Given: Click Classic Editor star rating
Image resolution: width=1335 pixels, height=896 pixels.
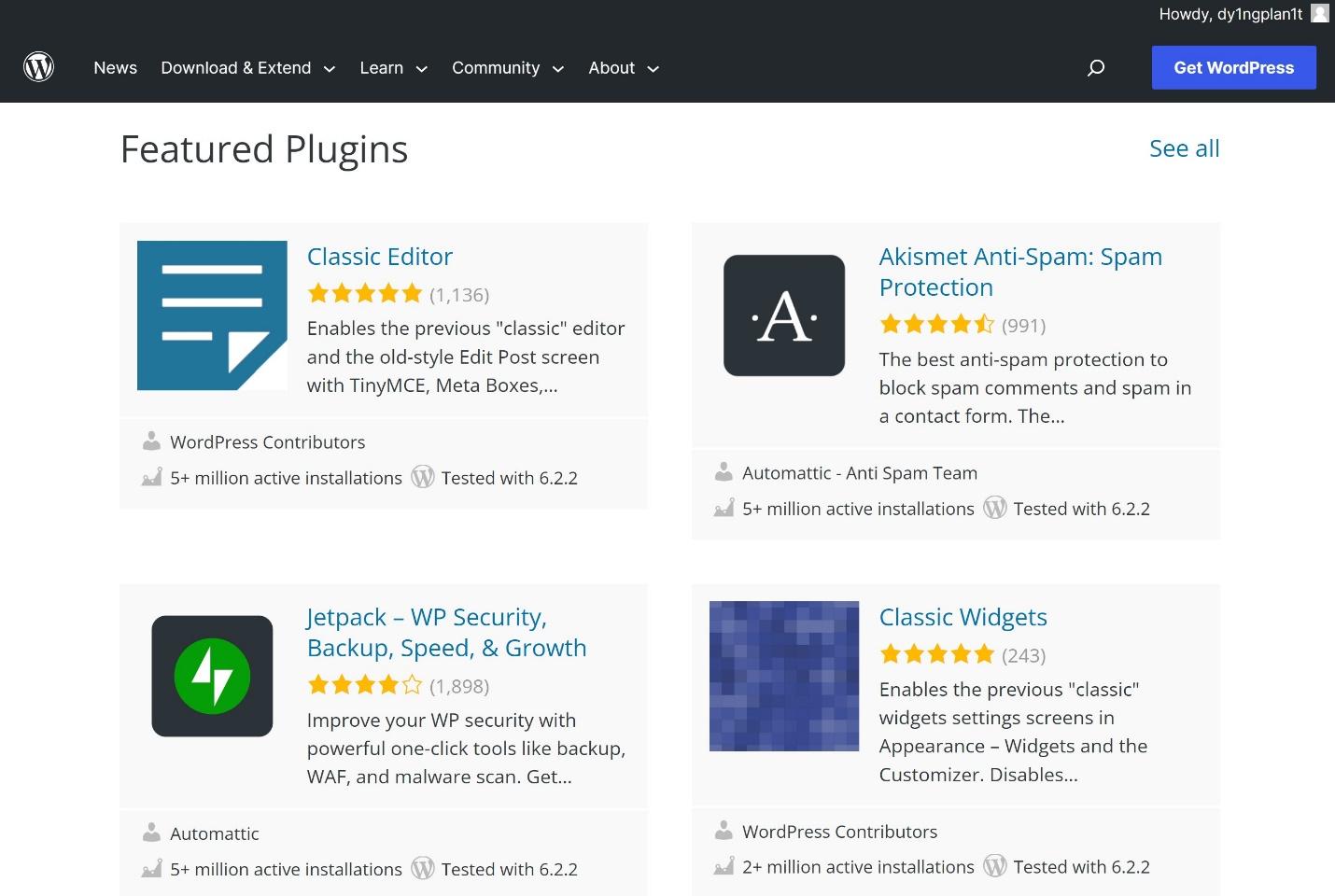Looking at the screenshot, I should tap(365, 294).
